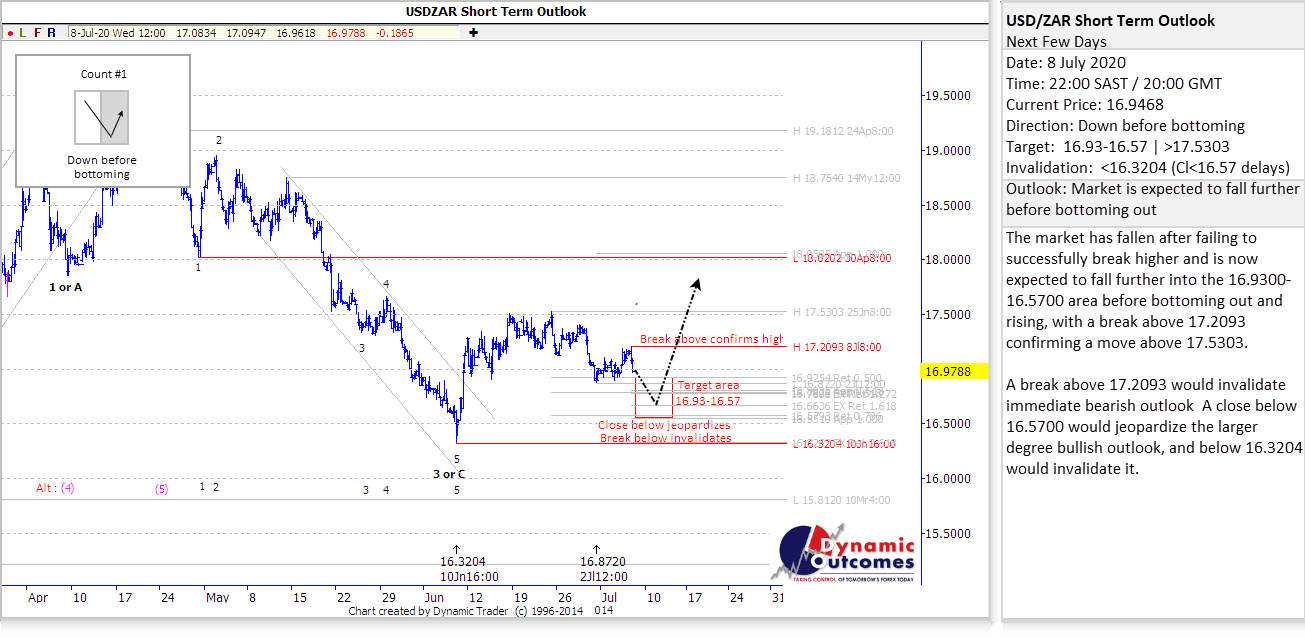Click the 'Time: 22:00 SAST / 20:00 GMT' line
The width and height of the screenshot is (1305, 637).
click(x=1114, y=84)
